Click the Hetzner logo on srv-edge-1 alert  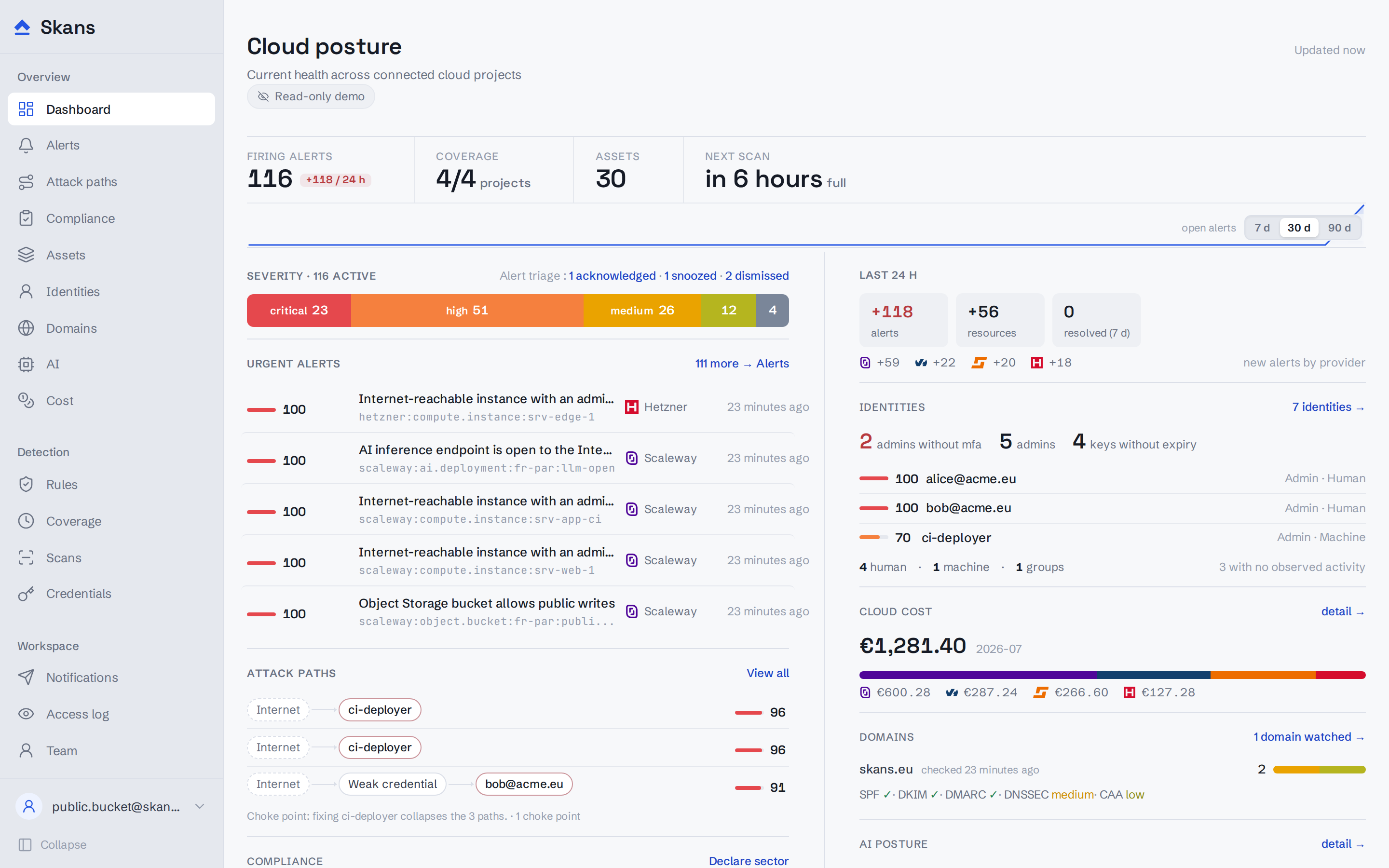[x=631, y=407]
